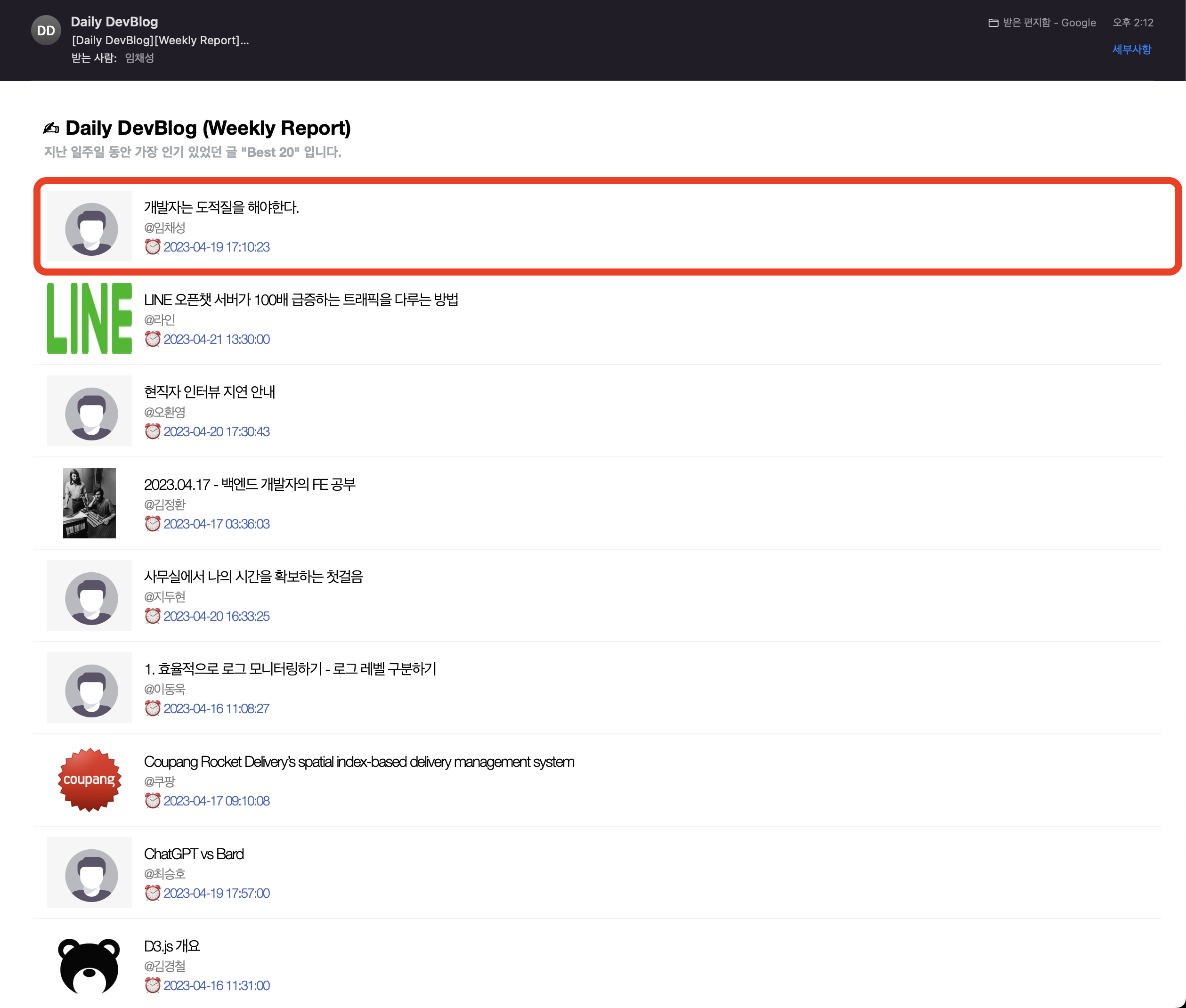Open the D3.js 개요 article
The height and width of the screenshot is (1008, 1186).
(x=171, y=946)
